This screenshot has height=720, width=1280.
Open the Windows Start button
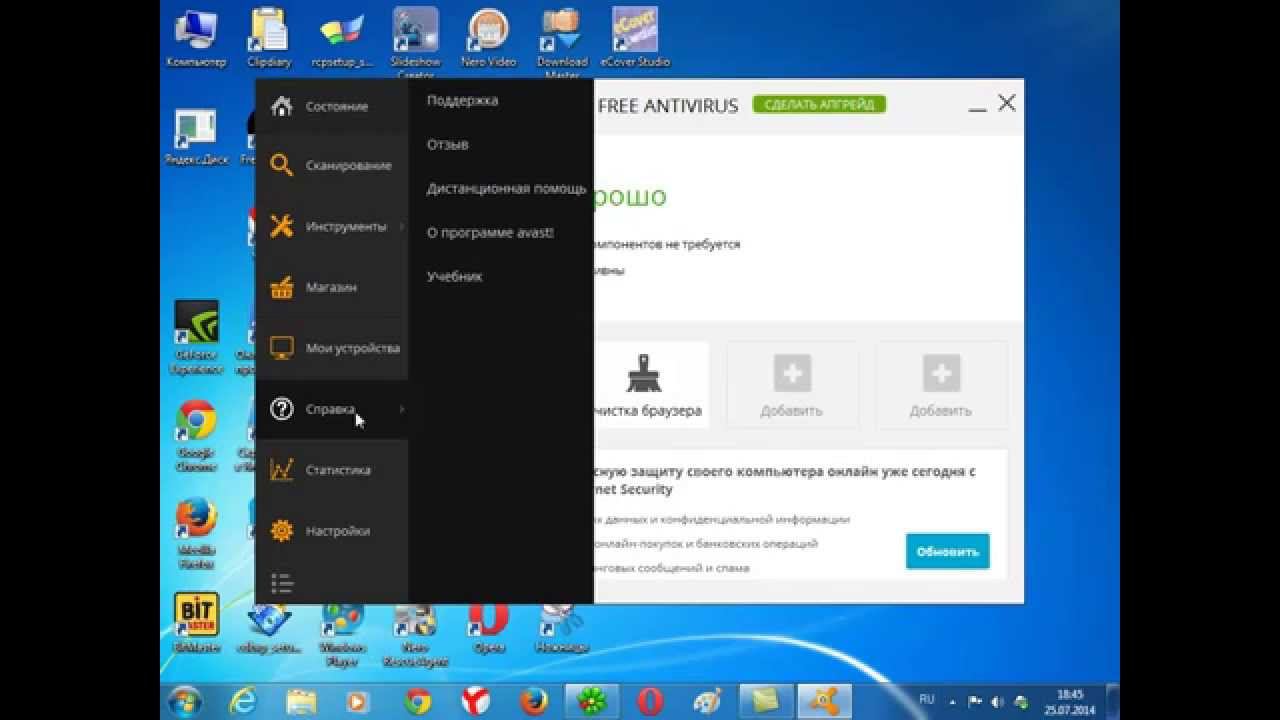(186, 701)
